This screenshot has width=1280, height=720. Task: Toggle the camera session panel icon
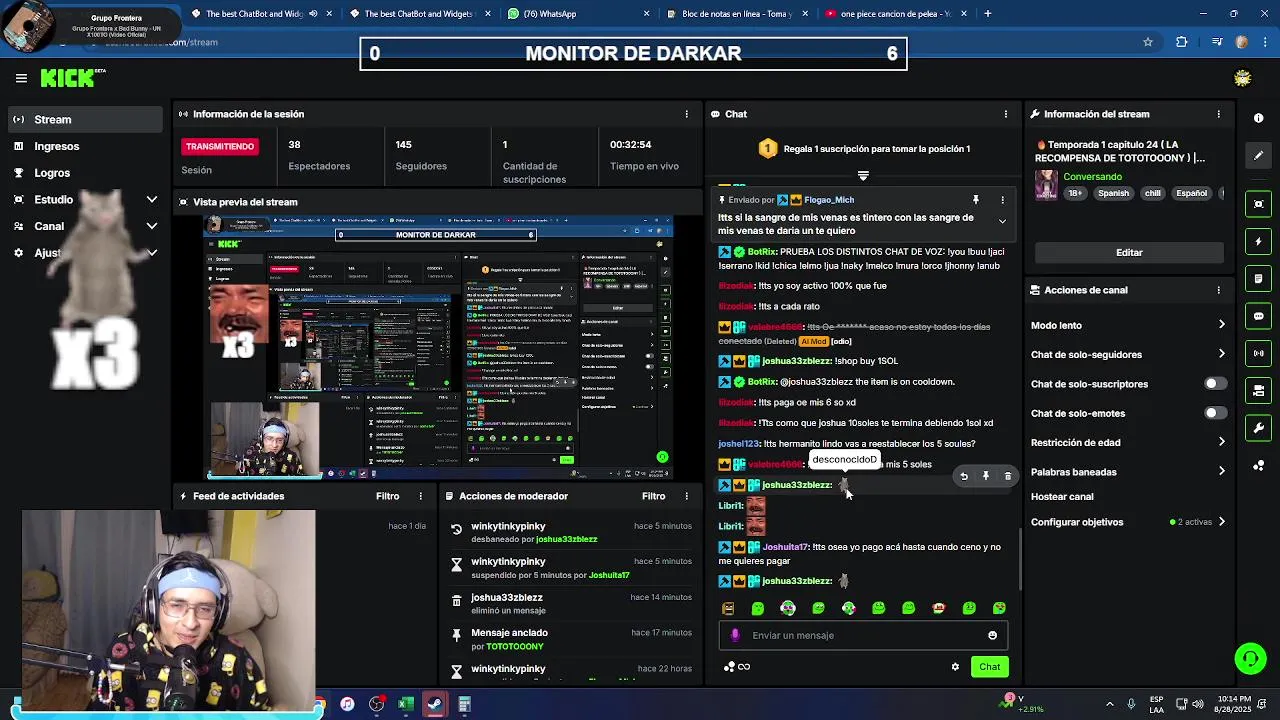tap(1258, 390)
